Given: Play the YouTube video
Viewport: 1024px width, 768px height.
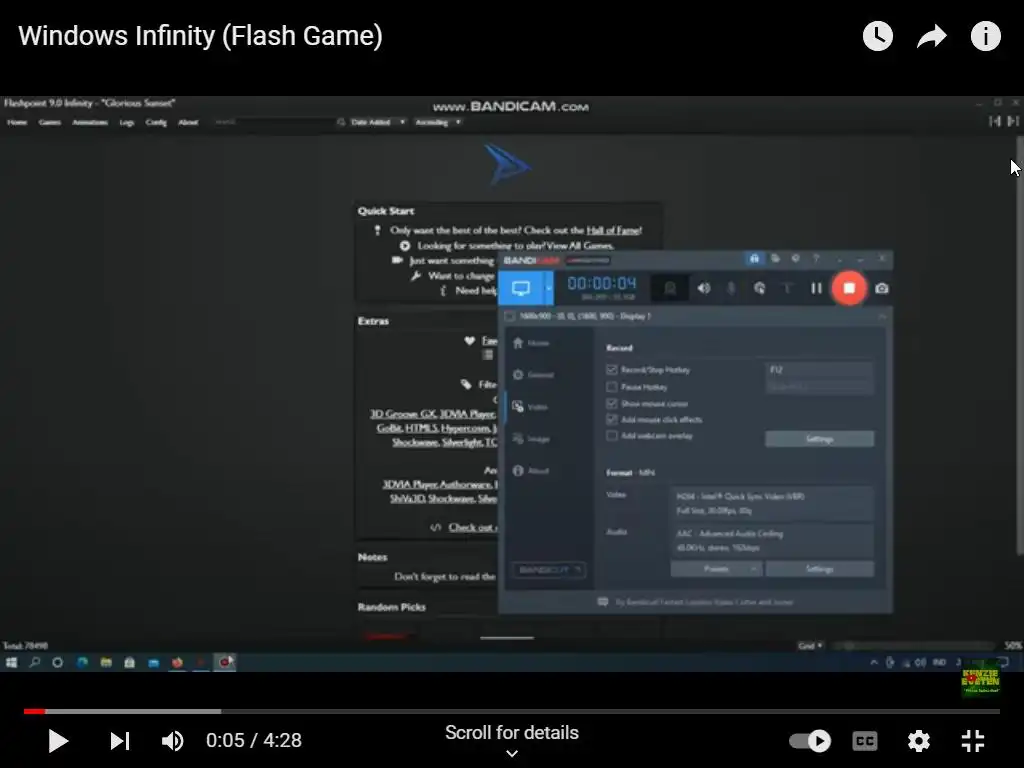Looking at the screenshot, I should point(58,741).
